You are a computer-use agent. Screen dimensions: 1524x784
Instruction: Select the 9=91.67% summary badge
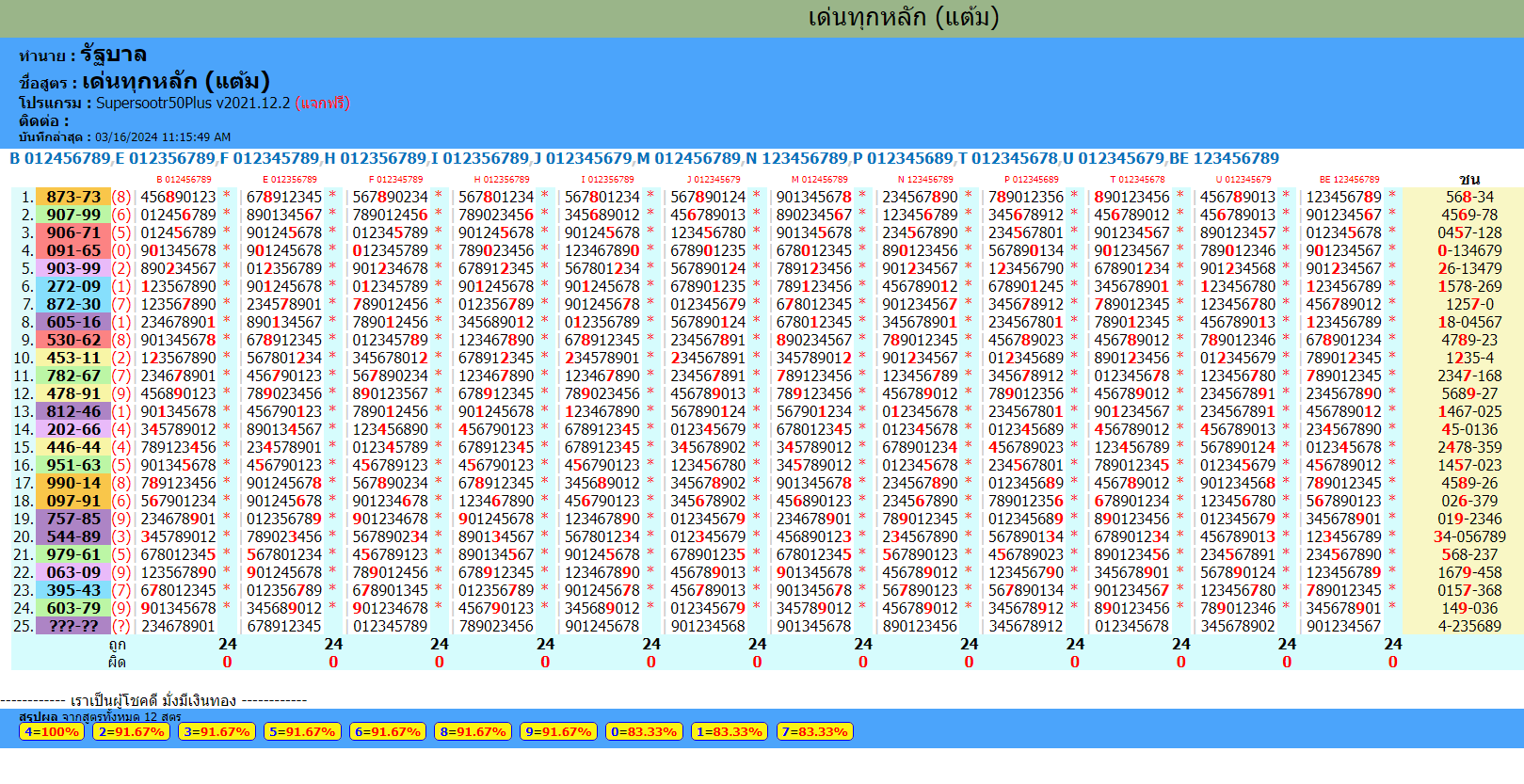click(x=558, y=731)
